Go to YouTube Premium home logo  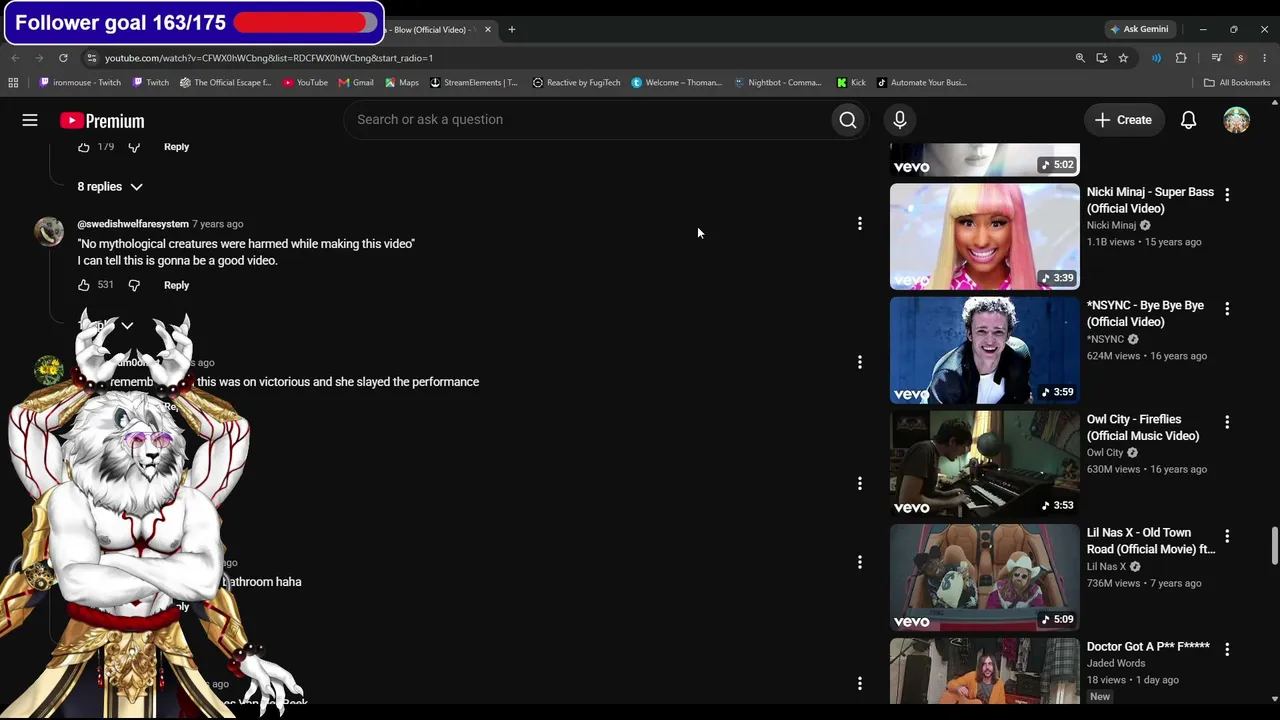tap(102, 121)
